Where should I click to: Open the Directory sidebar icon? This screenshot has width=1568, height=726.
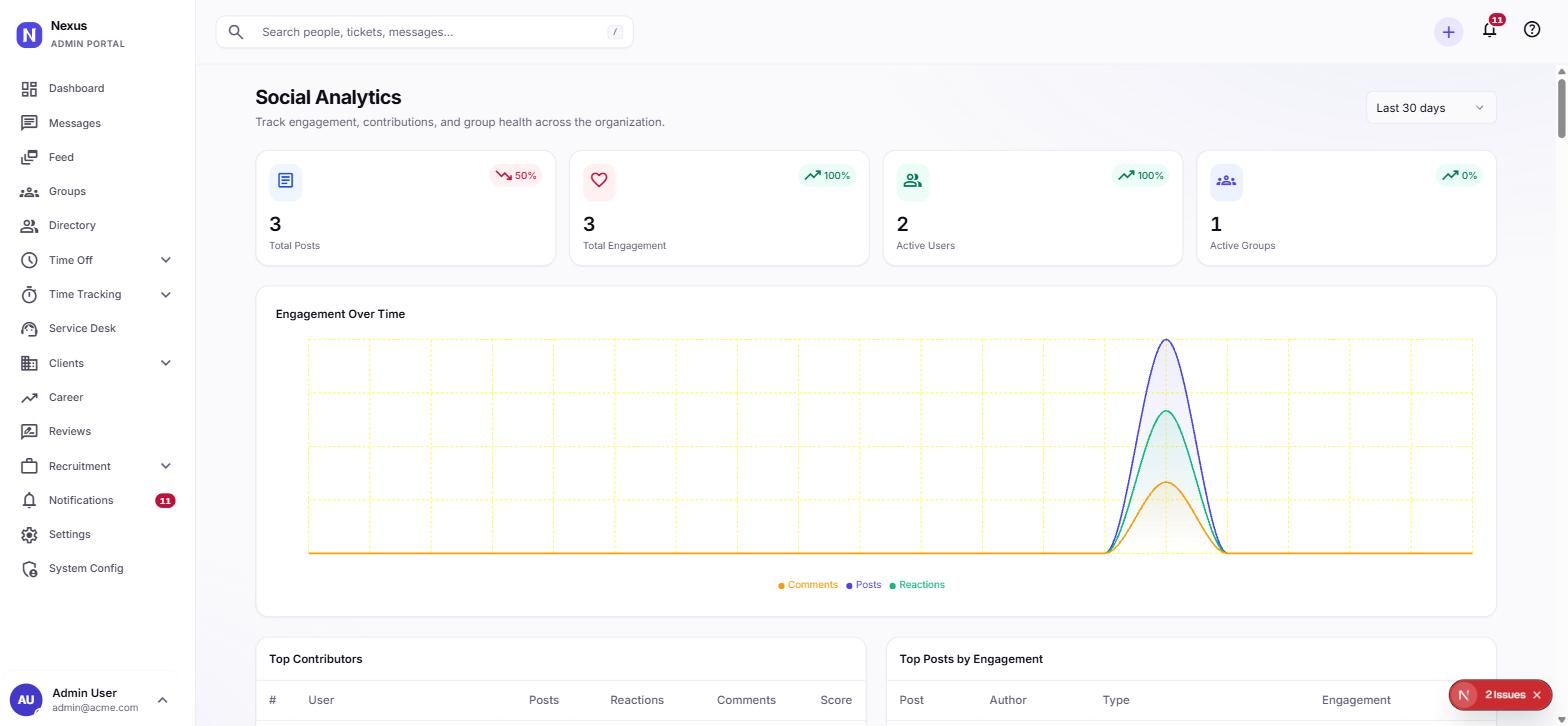click(x=29, y=226)
